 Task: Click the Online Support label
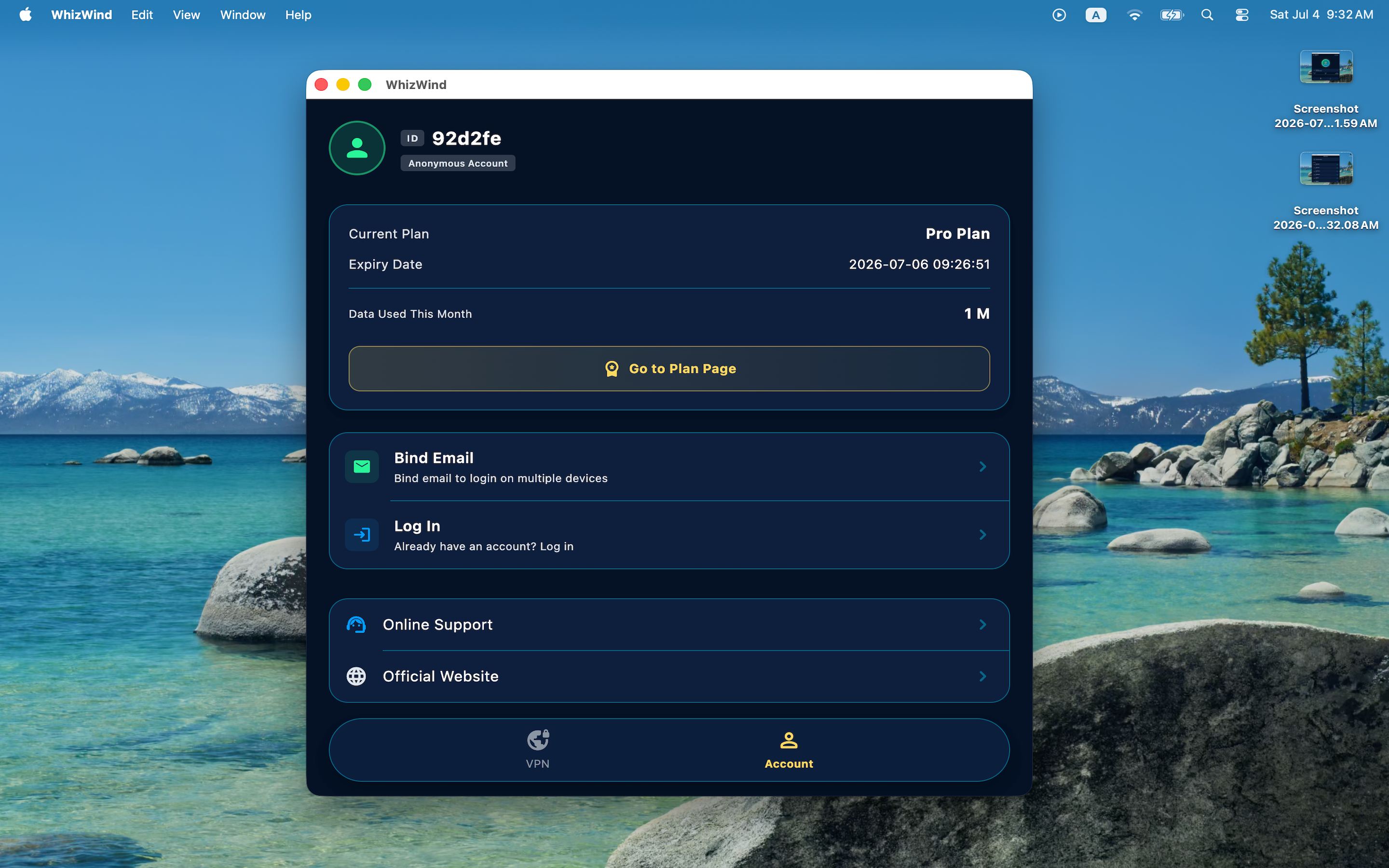click(x=437, y=624)
